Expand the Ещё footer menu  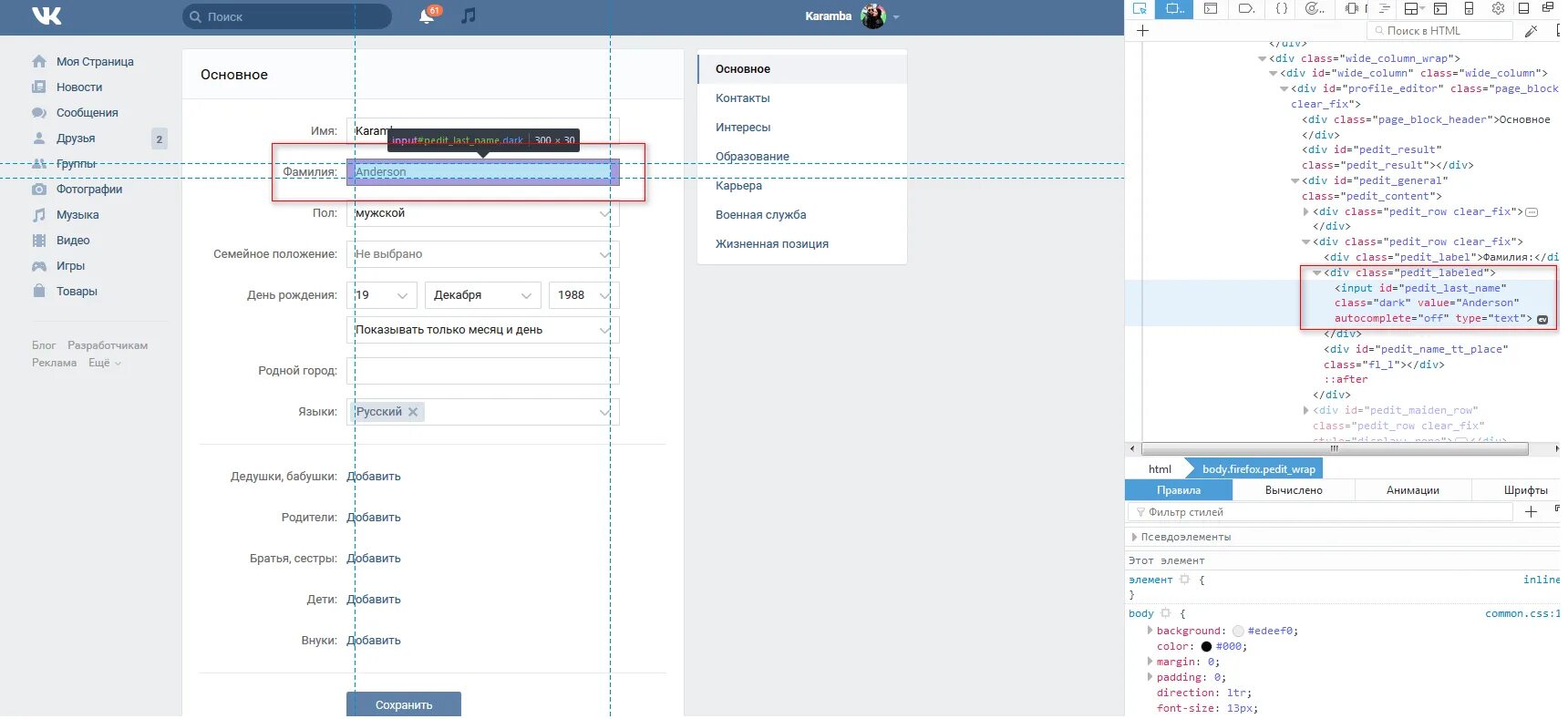104,363
